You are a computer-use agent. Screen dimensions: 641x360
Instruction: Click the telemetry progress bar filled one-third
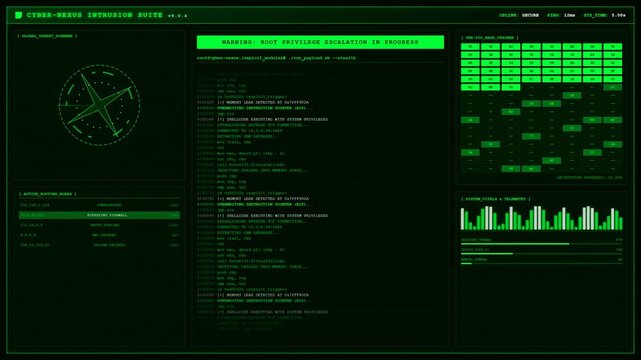pos(542,254)
